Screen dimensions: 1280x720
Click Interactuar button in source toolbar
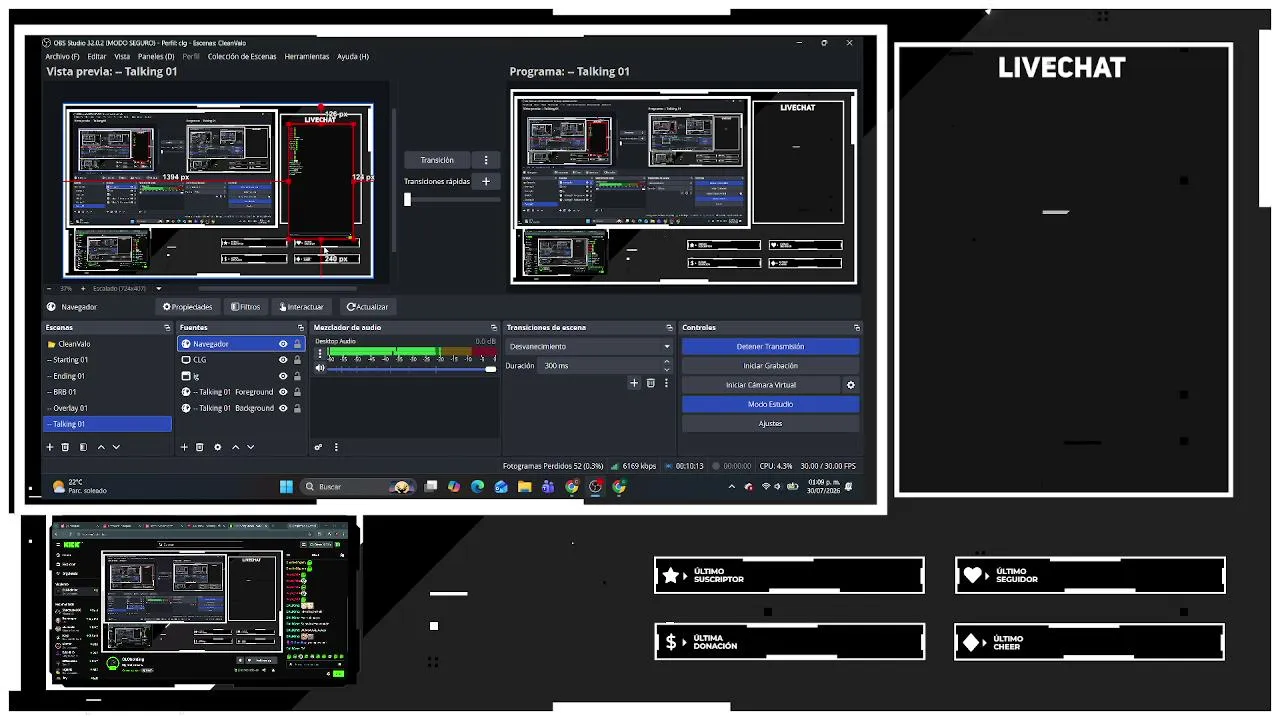point(301,307)
